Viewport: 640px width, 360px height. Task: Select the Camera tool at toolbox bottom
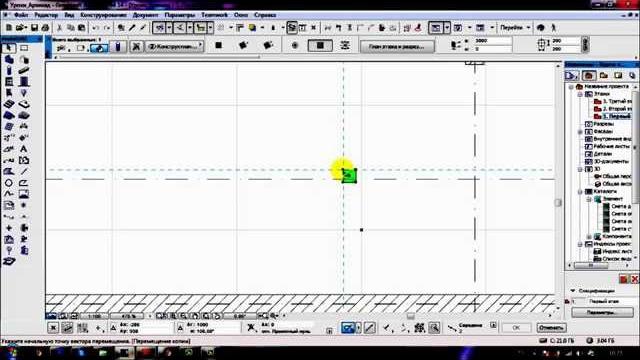click(9, 261)
